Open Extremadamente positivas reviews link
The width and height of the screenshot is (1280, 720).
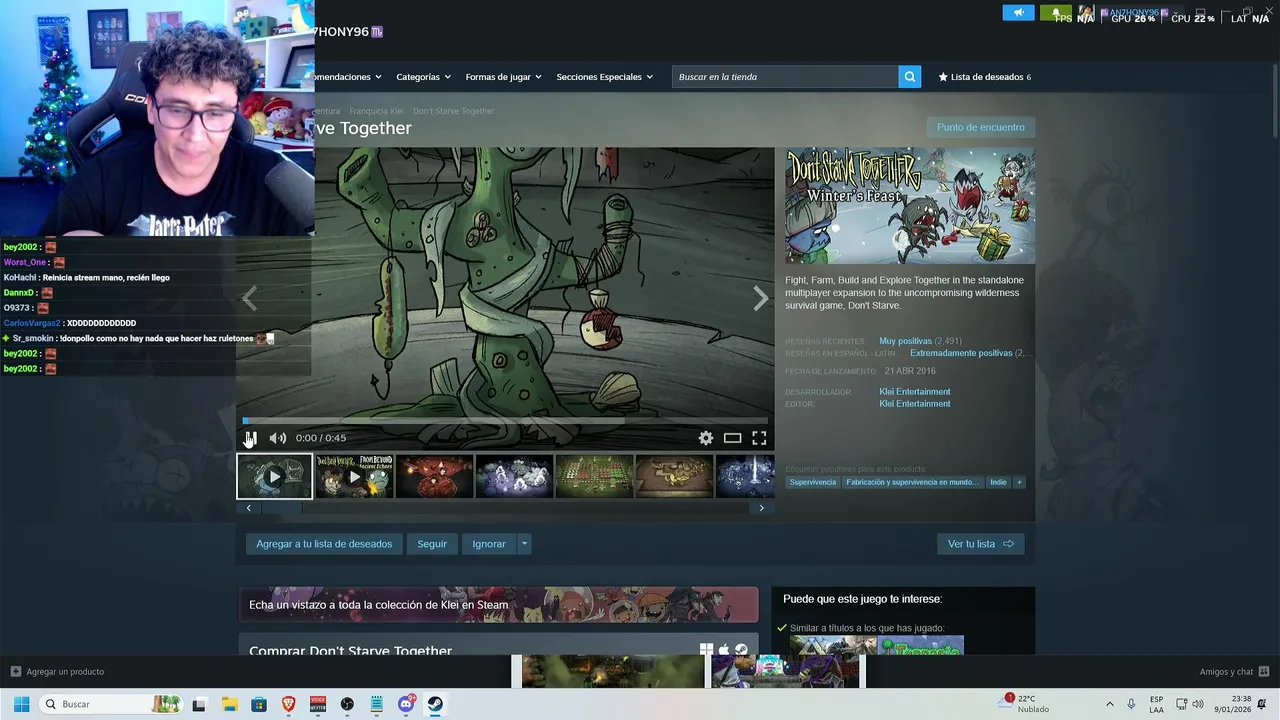[961, 353]
